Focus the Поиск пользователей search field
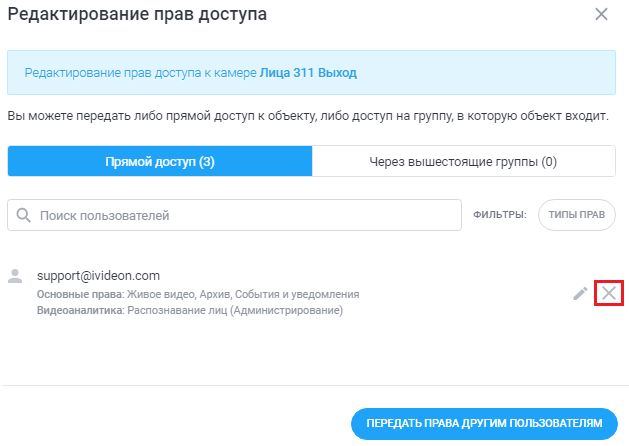Viewport: 629px width, 446px height. (x=234, y=215)
